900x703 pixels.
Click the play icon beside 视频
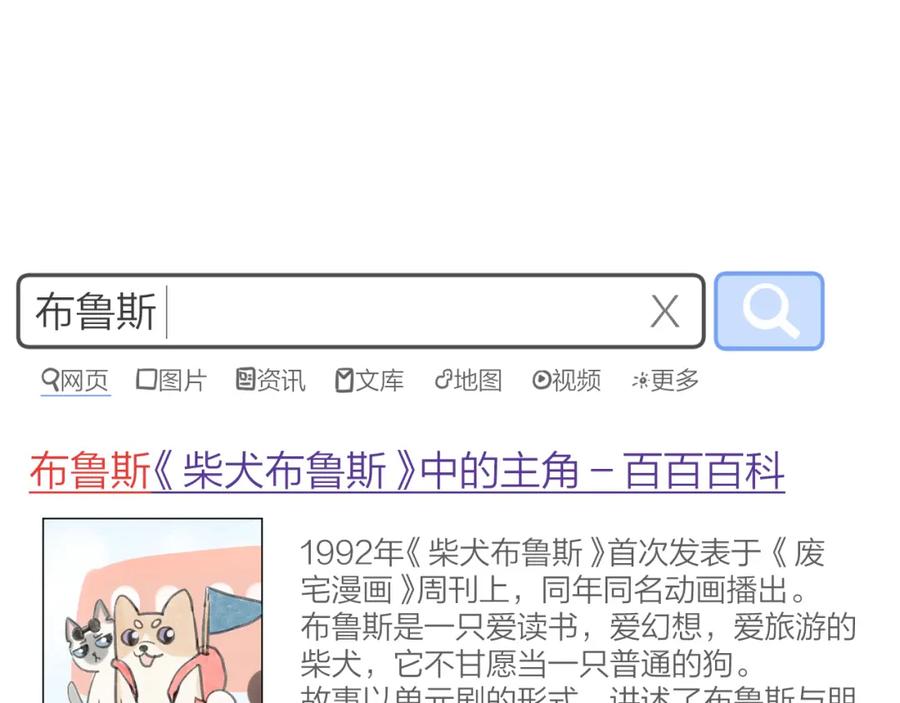click(x=541, y=379)
